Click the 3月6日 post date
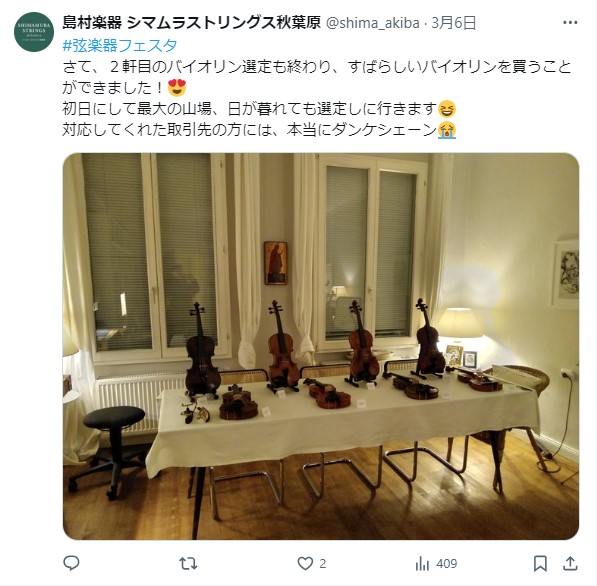Viewport: 597px width, 586px height. [453, 23]
